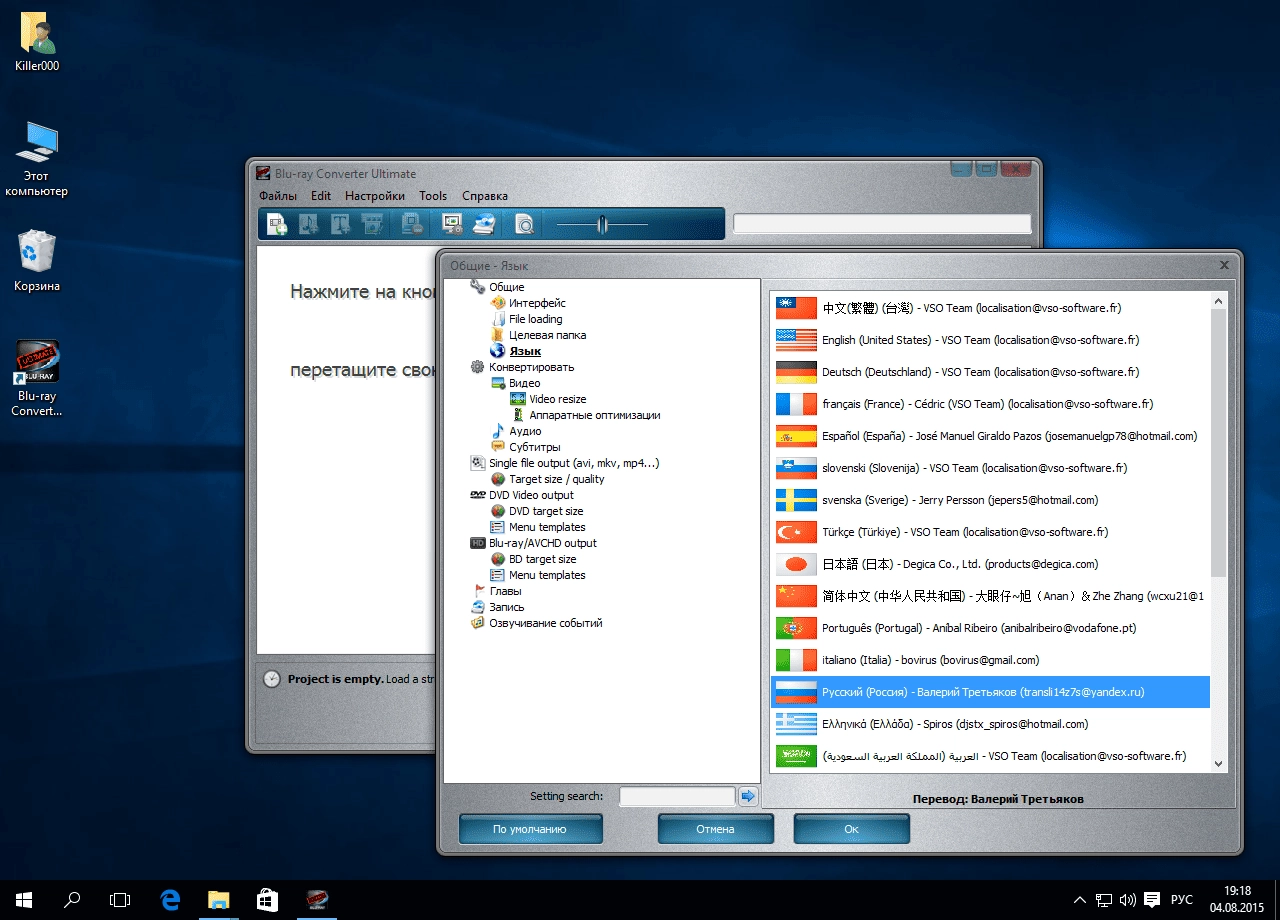Launch Microsoft Edge from taskbar
Viewport: 1280px width, 920px height.
coord(170,900)
